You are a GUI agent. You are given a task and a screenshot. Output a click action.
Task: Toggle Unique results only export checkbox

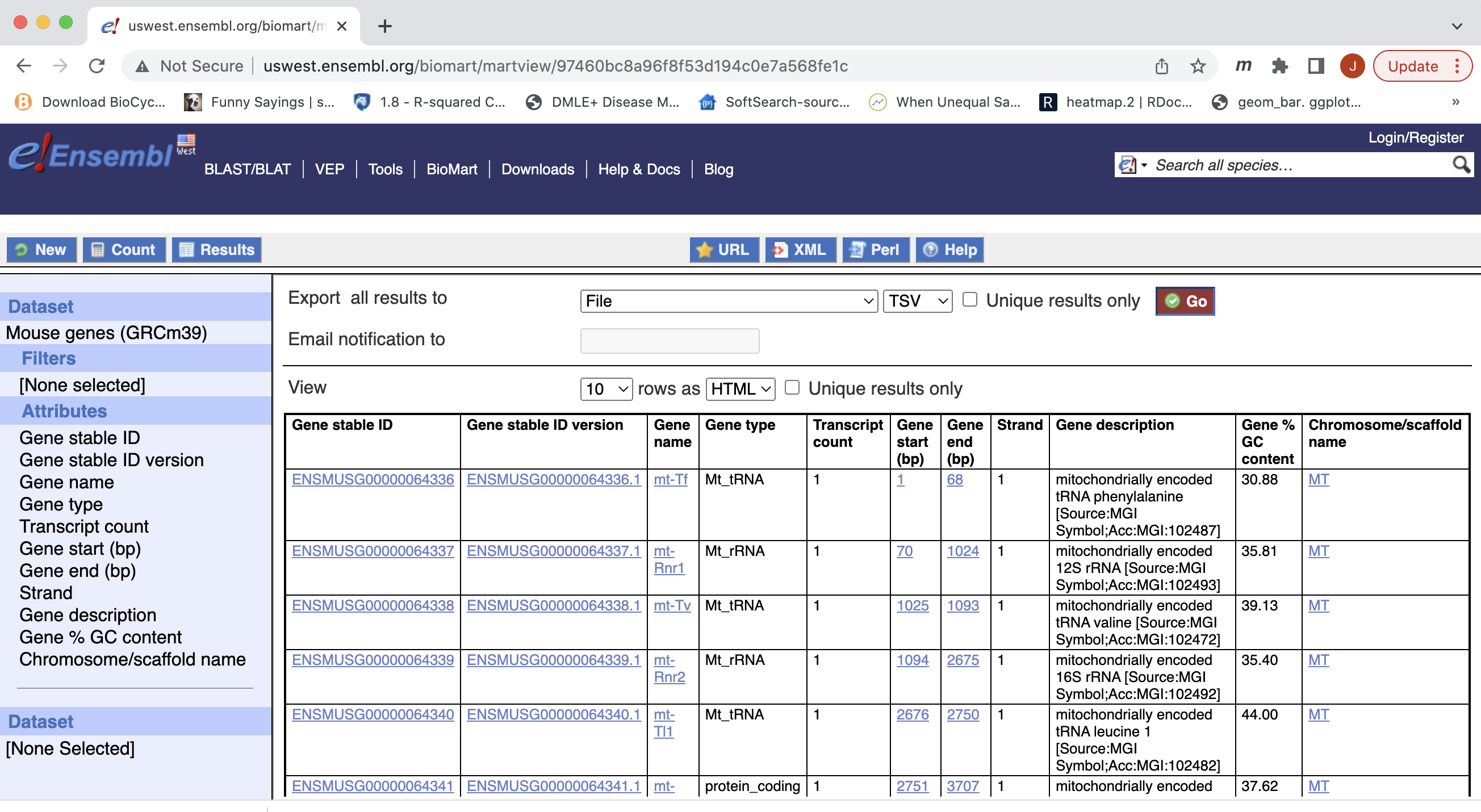coord(968,300)
